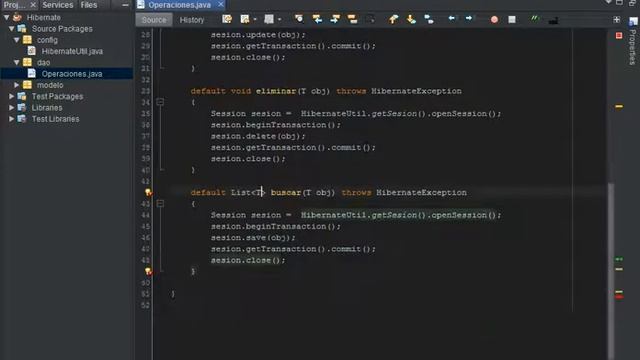Image resolution: width=640 pixels, height=360 pixels.
Task: Place cursor on sesion.save(obj) line
Action: tap(253, 238)
